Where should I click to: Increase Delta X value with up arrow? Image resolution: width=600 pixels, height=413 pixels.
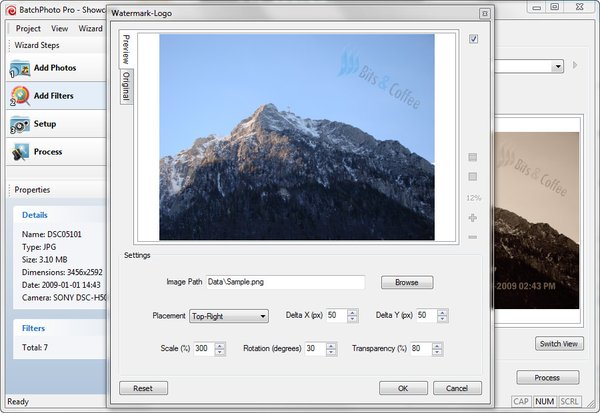click(352, 312)
